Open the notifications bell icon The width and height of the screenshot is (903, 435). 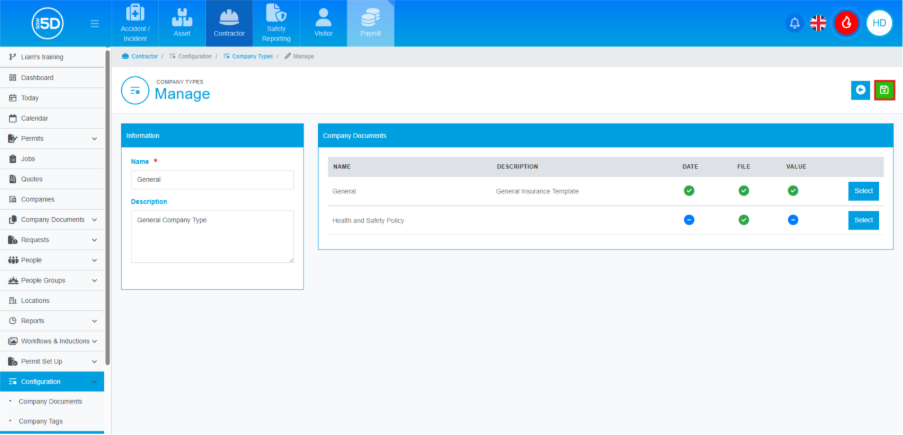pyautogui.click(x=795, y=23)
